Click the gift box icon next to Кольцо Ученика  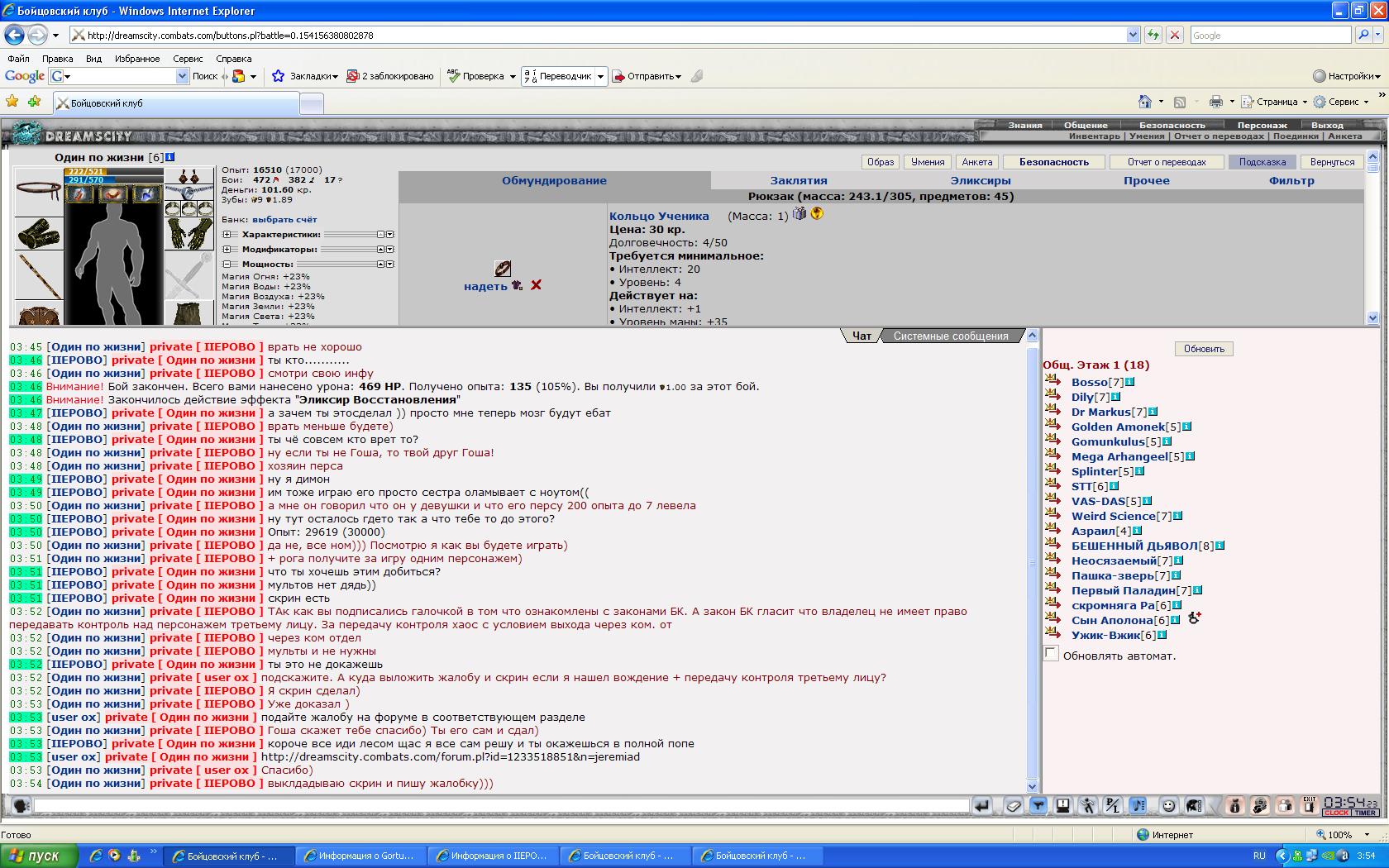800,213
